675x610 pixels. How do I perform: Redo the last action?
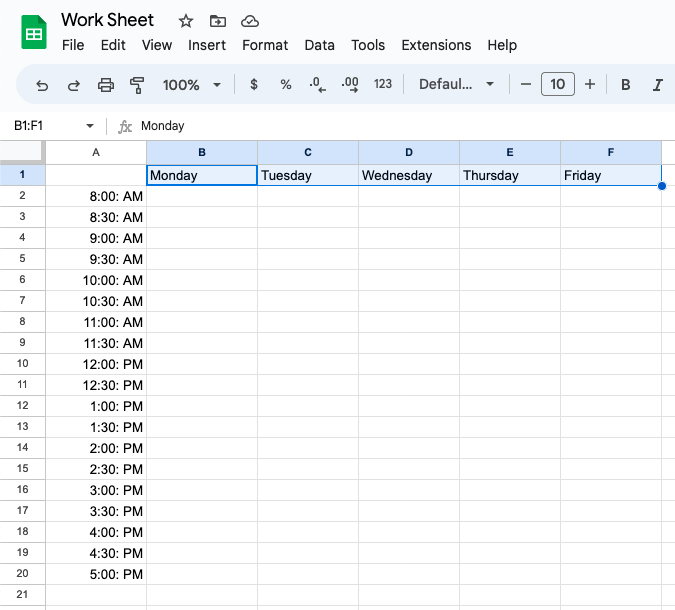click(x=74, y=84)
